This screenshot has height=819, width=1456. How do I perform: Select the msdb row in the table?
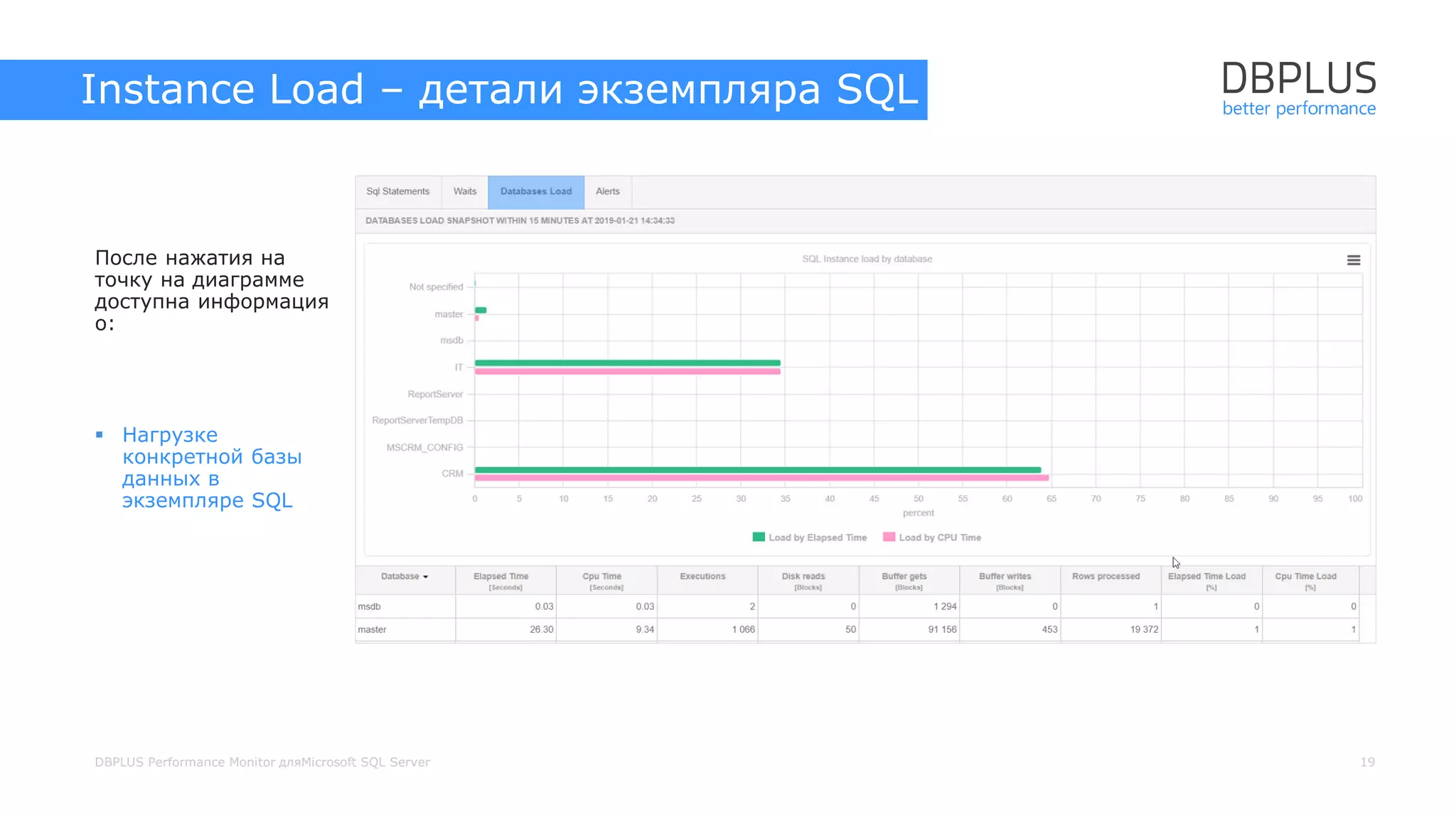(x=857, y=606)
